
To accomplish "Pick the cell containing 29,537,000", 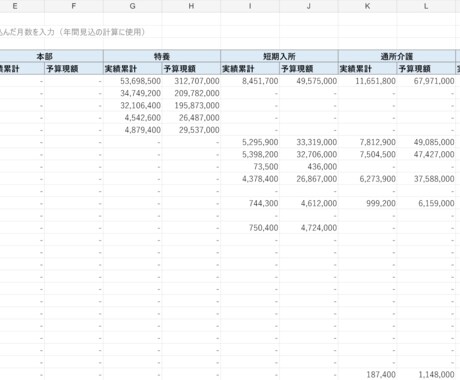I will tap(191, 130).
